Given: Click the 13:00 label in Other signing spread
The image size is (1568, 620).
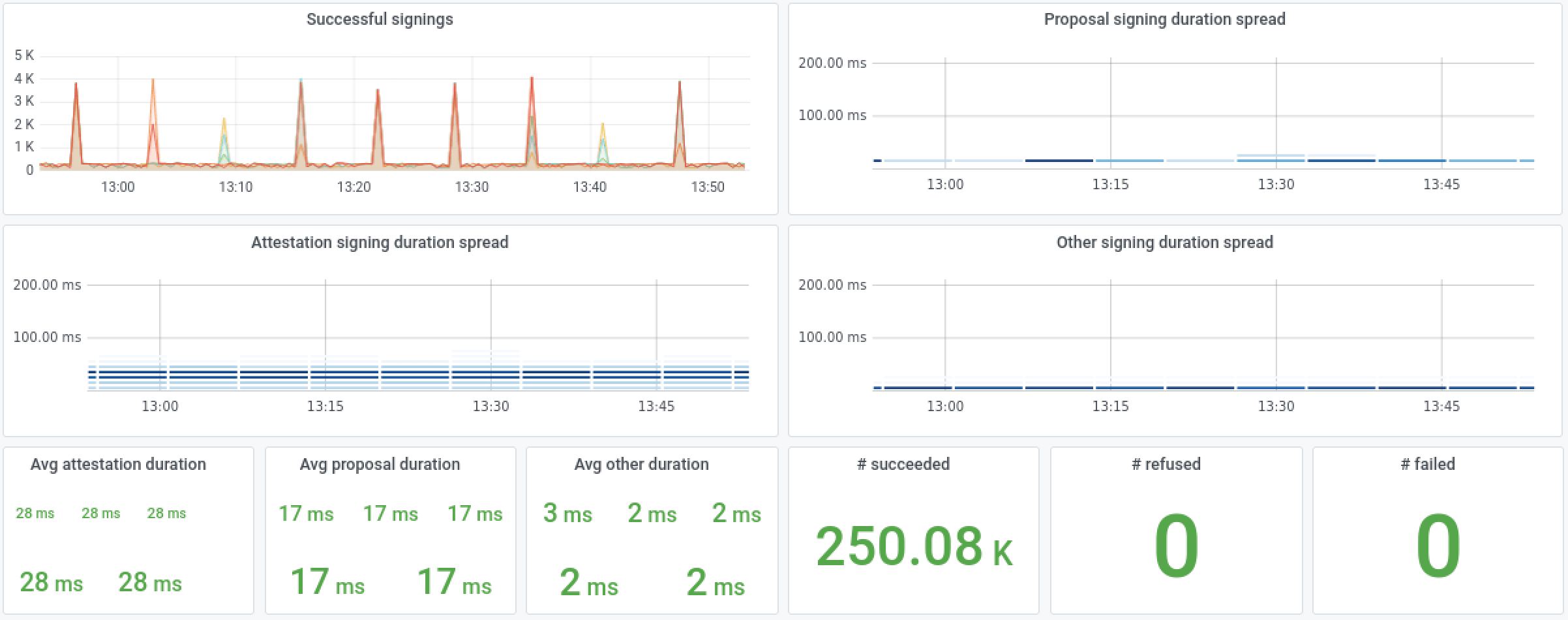Looking at the screenshot, I should point(945,407).
